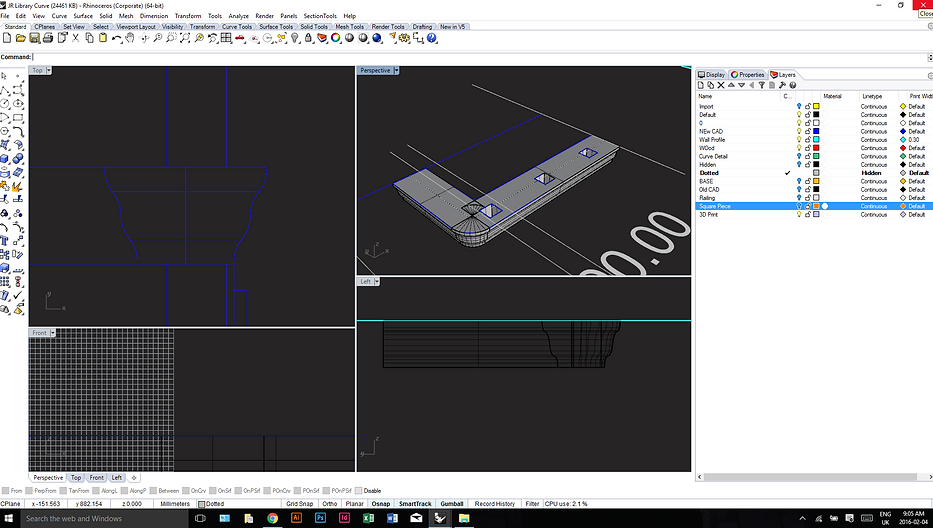Image resolution: width=933 pixels, height=528 pixels.
Task: Open Photoshop from the Windows taskbar
Action: pyautogui.click(x=320, y=518)
